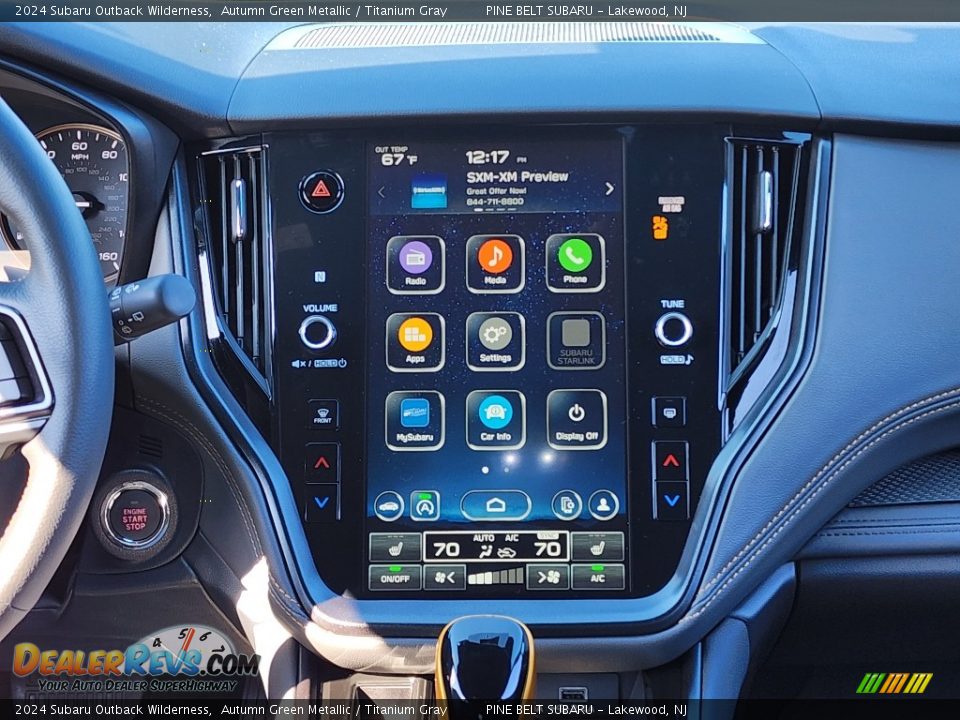The image size is (960, 720).
Task: Raise the passenger-side temperature
Action: [x=671, y=460]
